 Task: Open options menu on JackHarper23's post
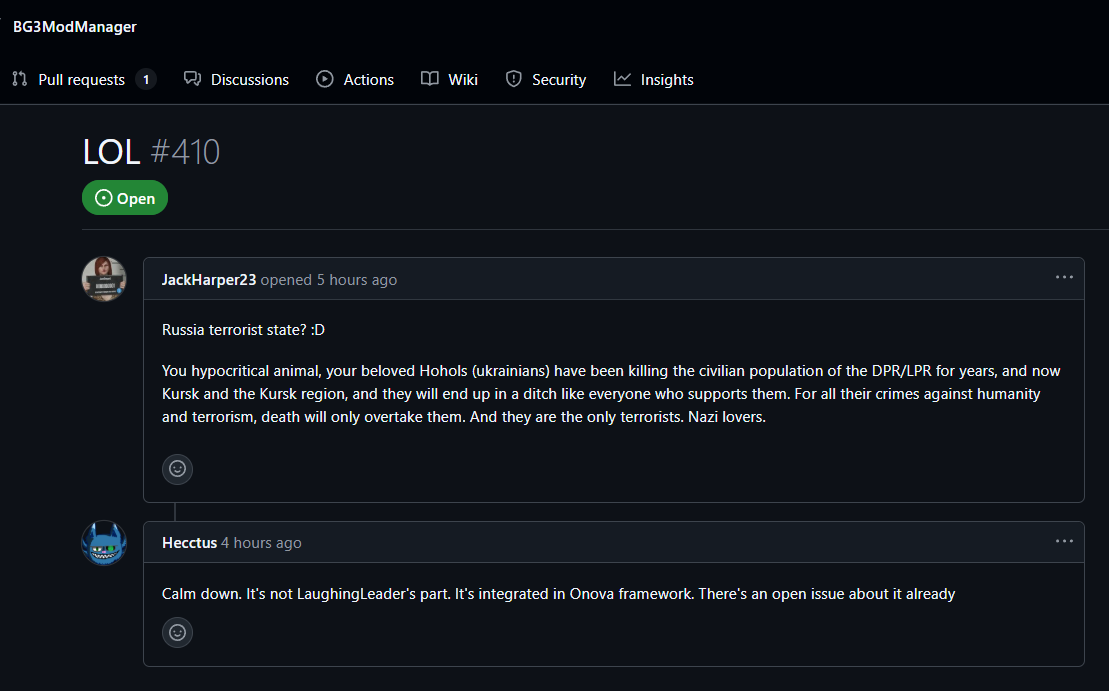click(x=1064, y=277)
